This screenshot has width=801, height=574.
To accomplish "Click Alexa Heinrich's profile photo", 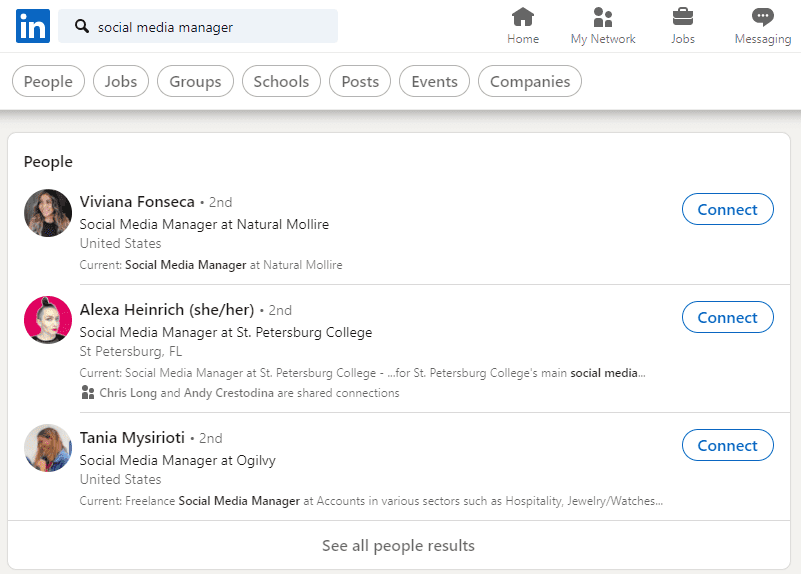I will click(48, 320).
